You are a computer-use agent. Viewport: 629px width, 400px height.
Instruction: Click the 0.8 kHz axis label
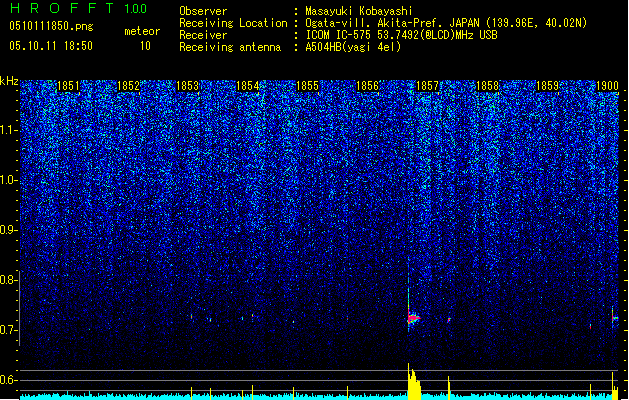coord(9,280)
